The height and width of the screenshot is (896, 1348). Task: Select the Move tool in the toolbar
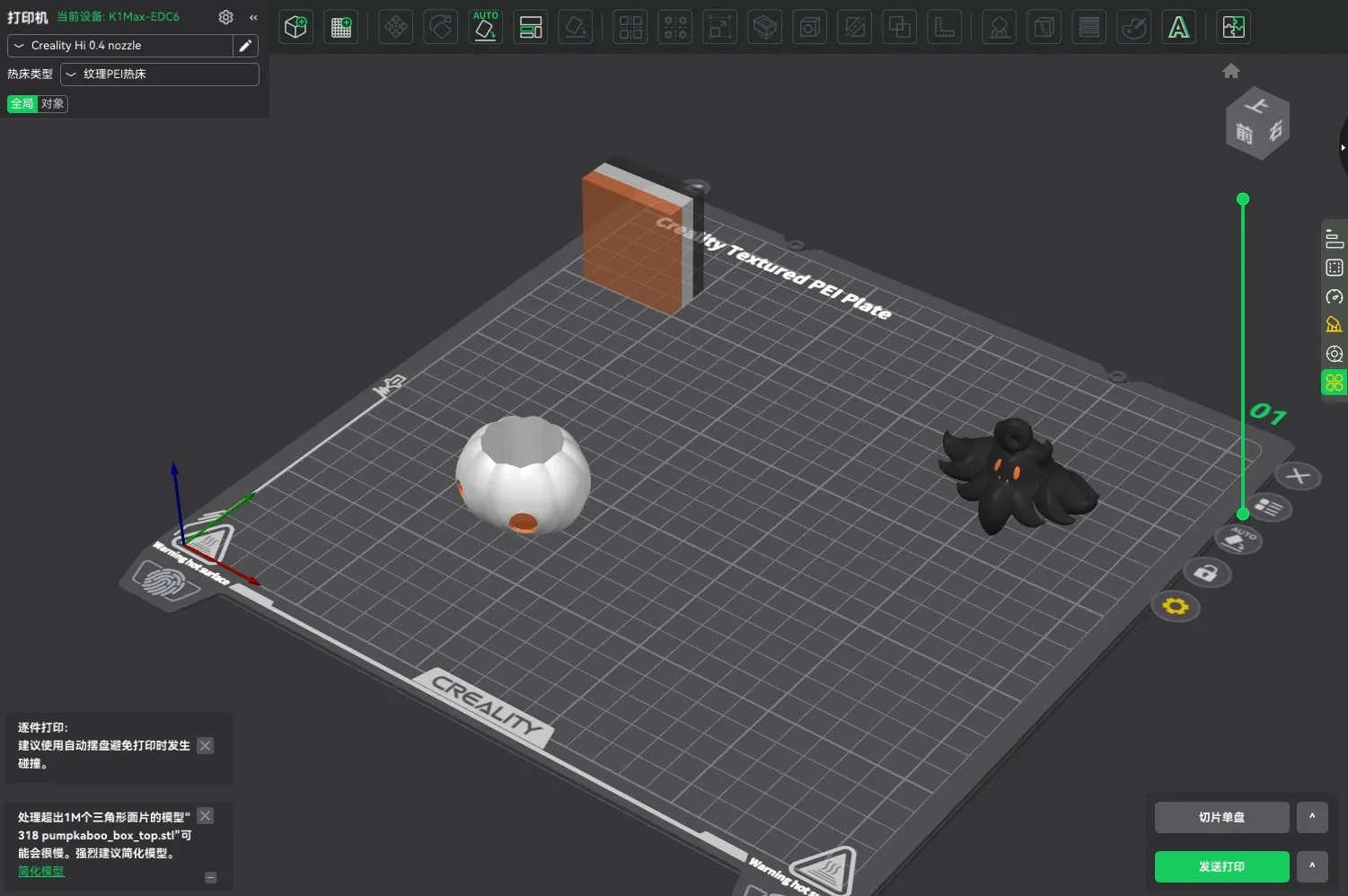click(x=395, y=27)
